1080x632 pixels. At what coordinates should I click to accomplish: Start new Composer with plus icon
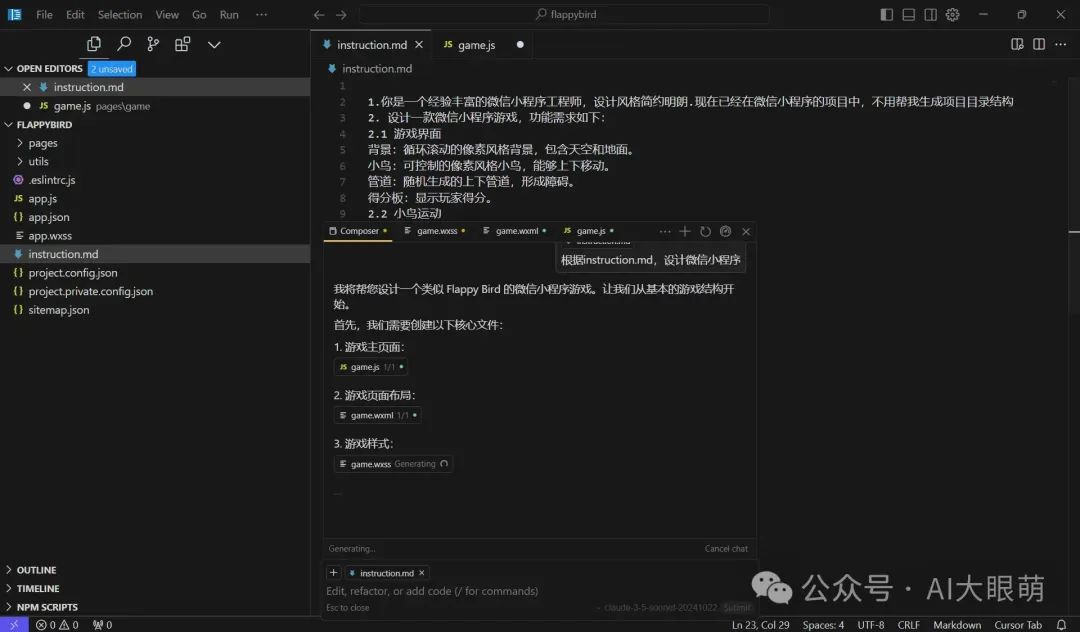click(x=685, y=231)
